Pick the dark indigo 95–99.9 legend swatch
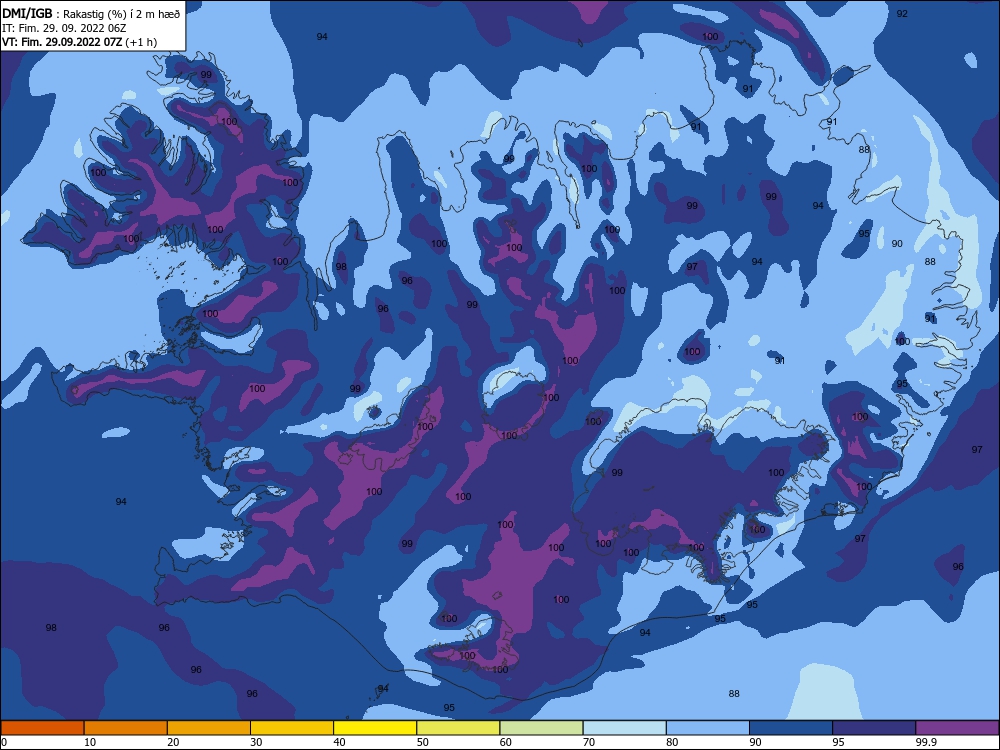 (874, 728)
